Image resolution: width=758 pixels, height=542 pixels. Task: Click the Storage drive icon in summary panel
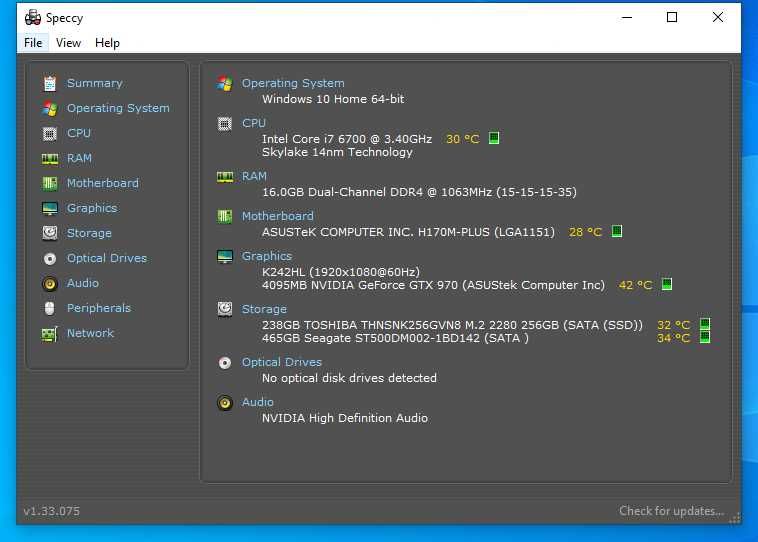coord(225,309)
